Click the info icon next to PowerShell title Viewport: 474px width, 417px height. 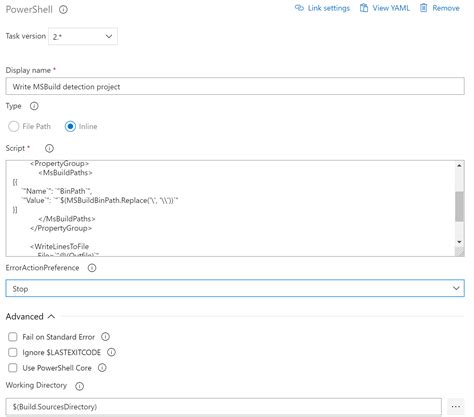click(63, 10)
